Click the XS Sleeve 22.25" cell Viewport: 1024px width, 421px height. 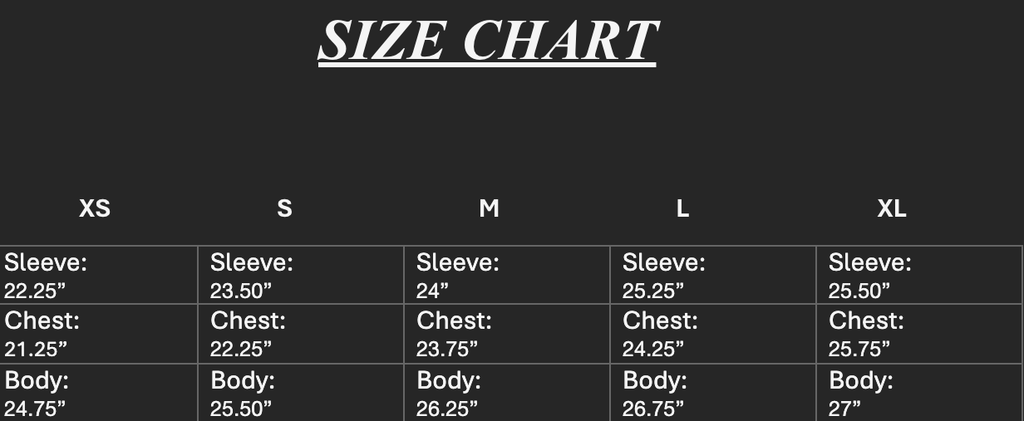pyautogui.click(x=98, y=275)
